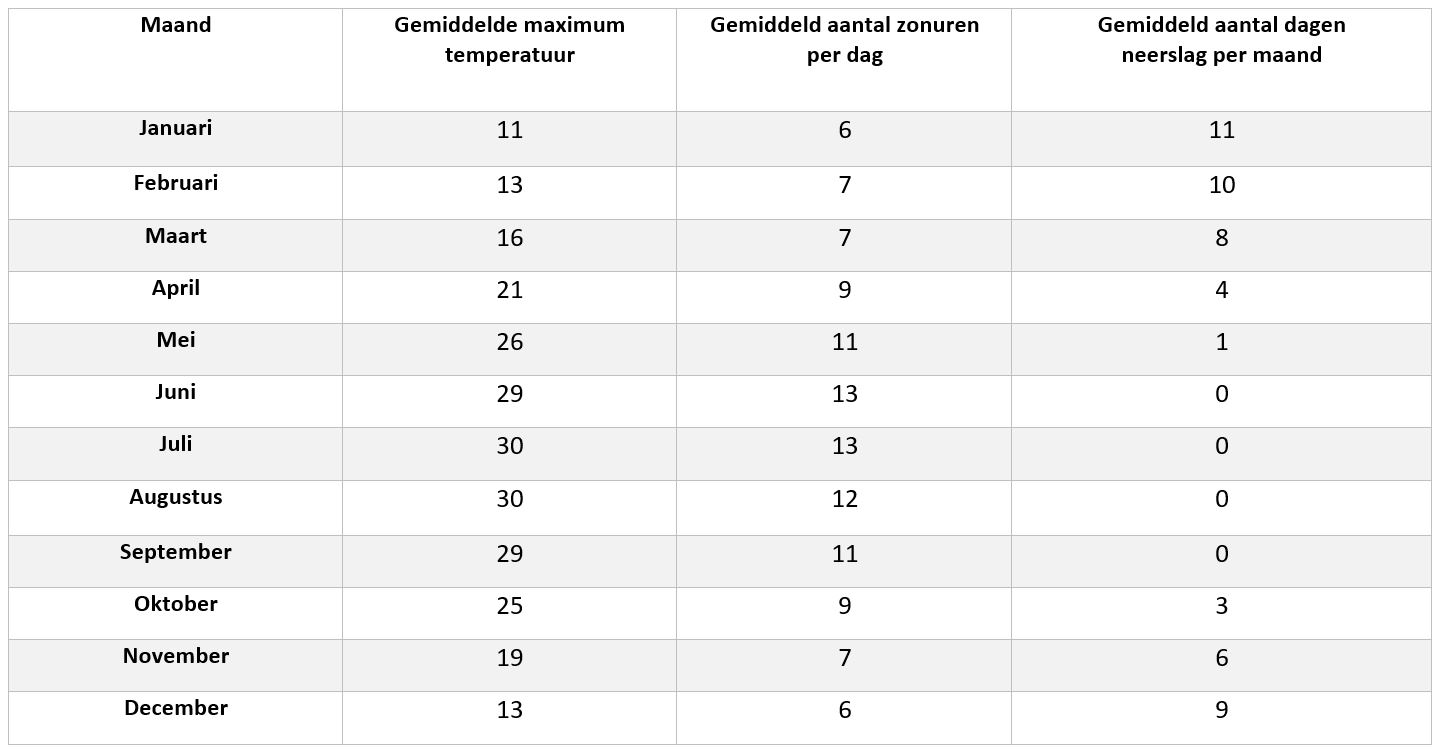Viewport: 1440px width, 753px height.
Task: Click the Maart row label
Action: 176,236
